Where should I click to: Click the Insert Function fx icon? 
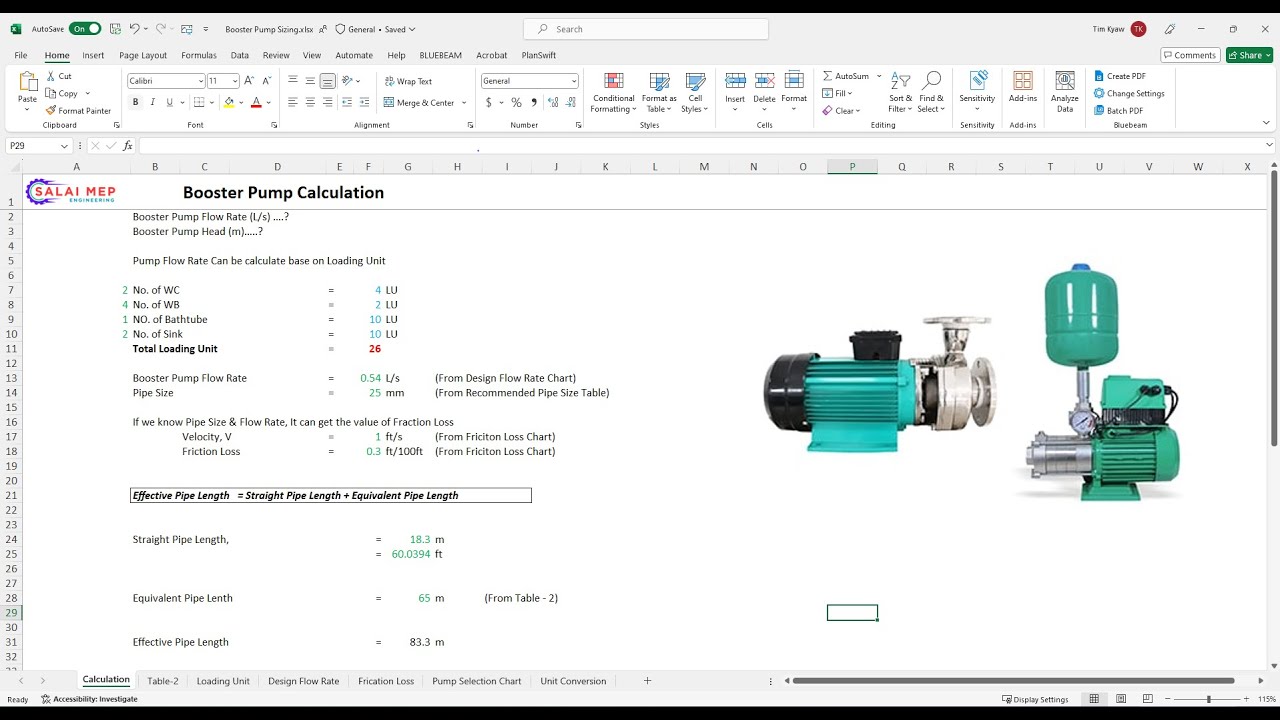click(127, 146)
